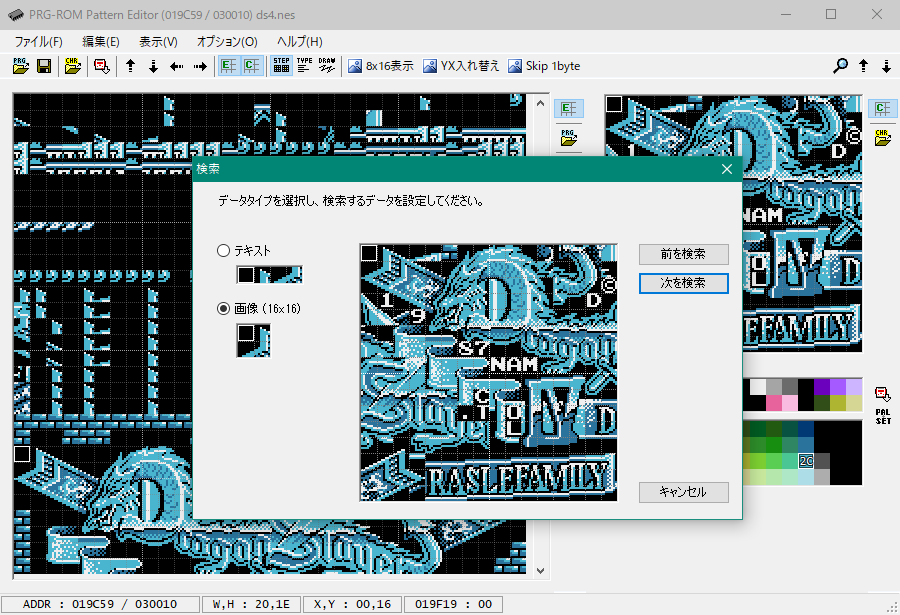Toggle the 8x16表示 display option
900x615 pixels.
381,66
